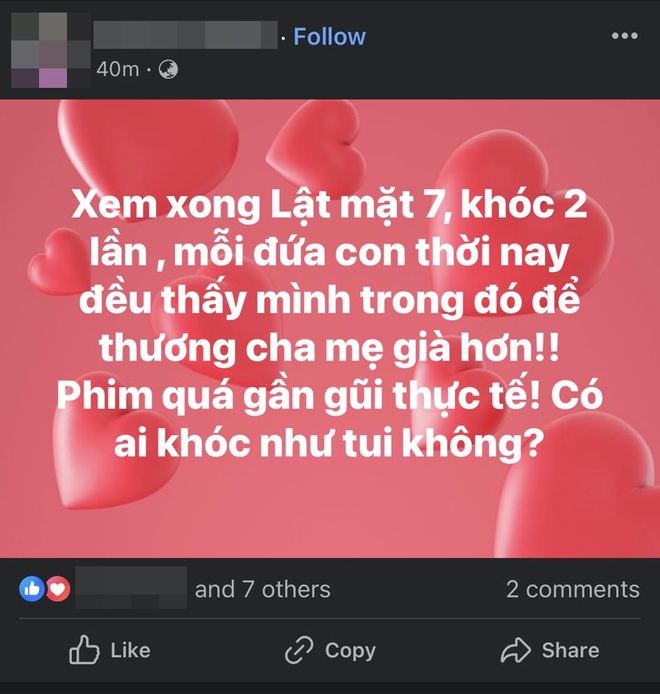Viewport: 660px width, 694px height.
Task: Click the blue like reaction badge
Action: 31,589
